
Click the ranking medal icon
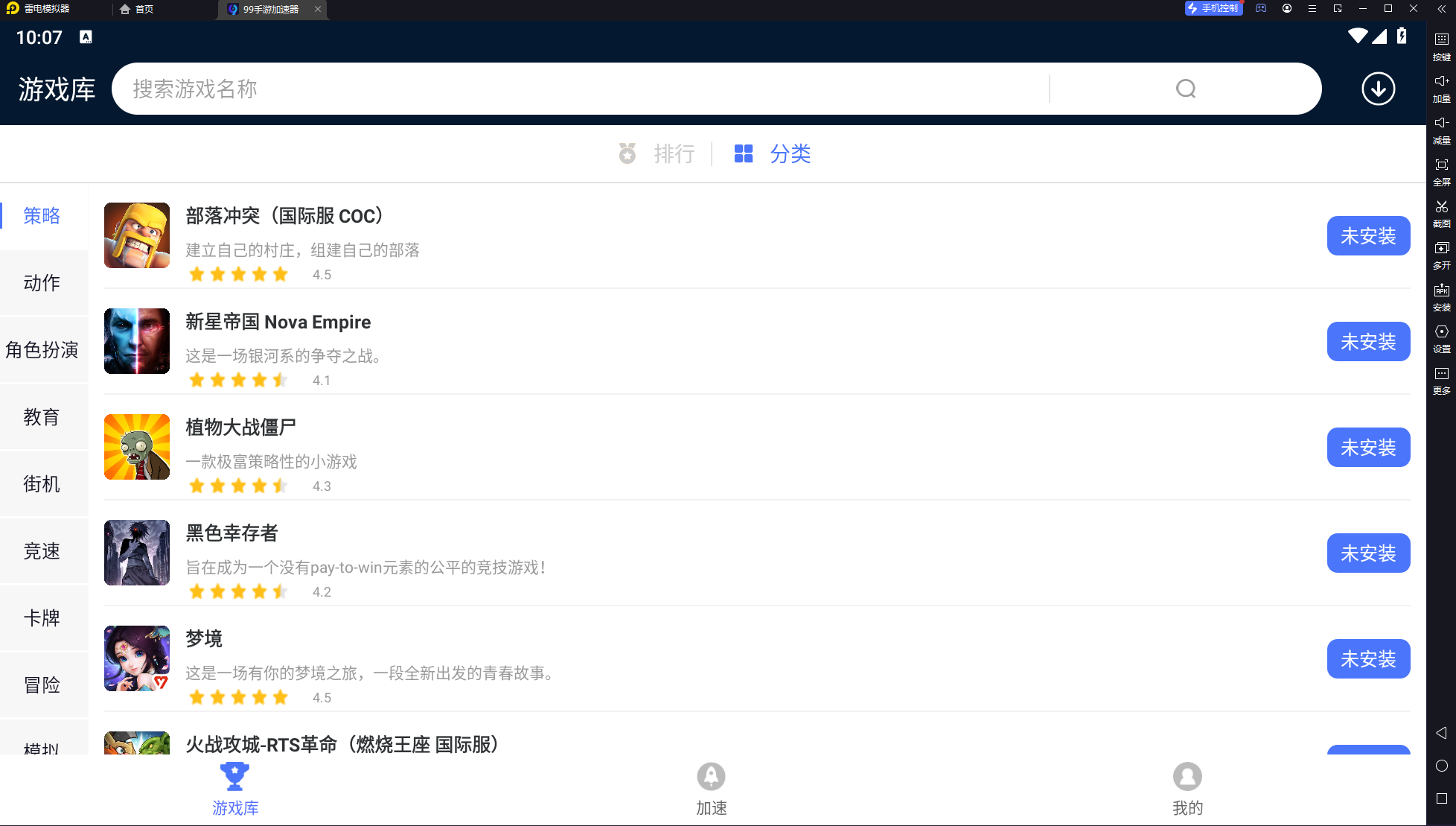pos(628,153)
